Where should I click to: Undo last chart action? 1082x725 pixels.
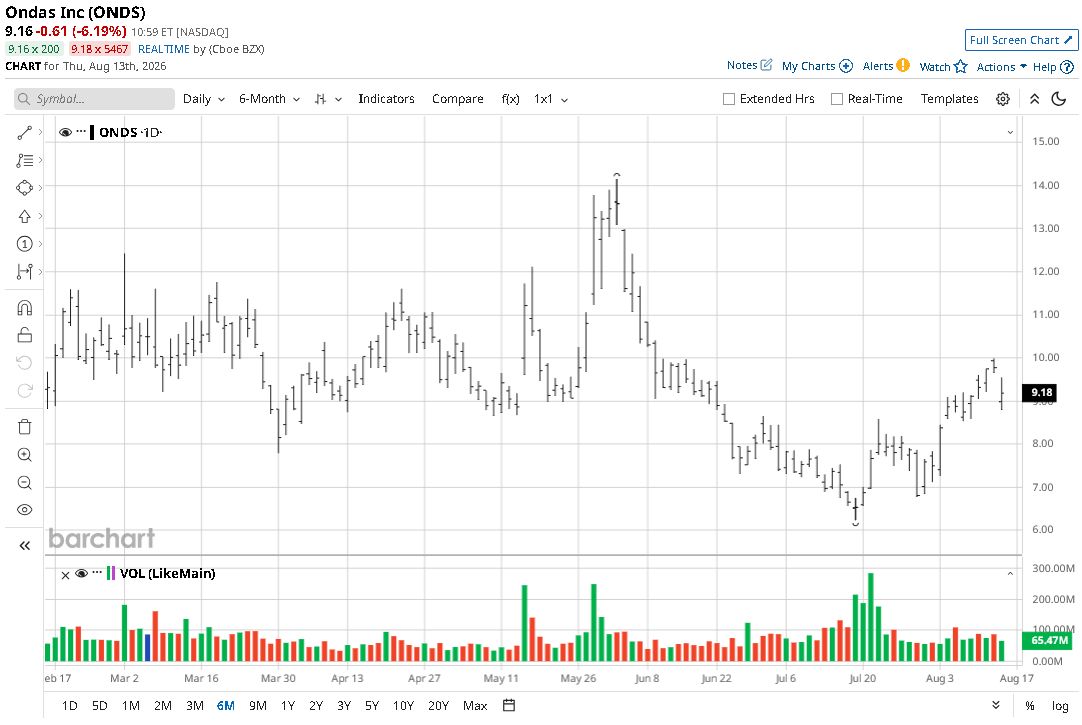24,363
